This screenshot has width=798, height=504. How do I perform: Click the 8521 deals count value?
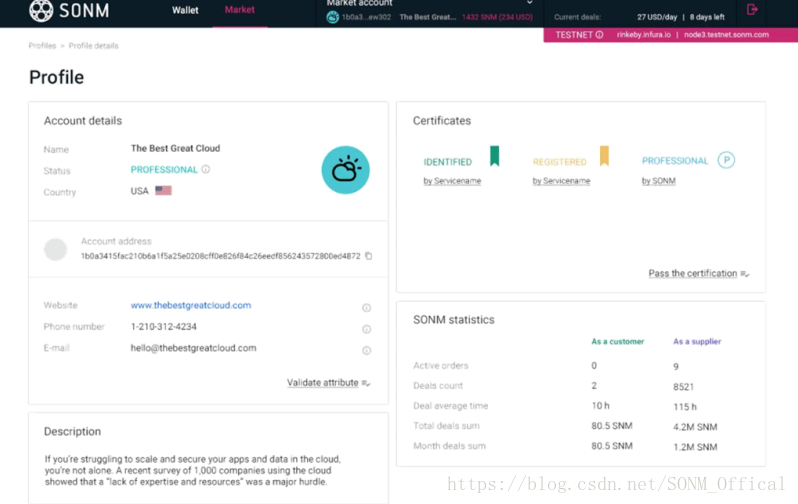[x=683, y=387]
